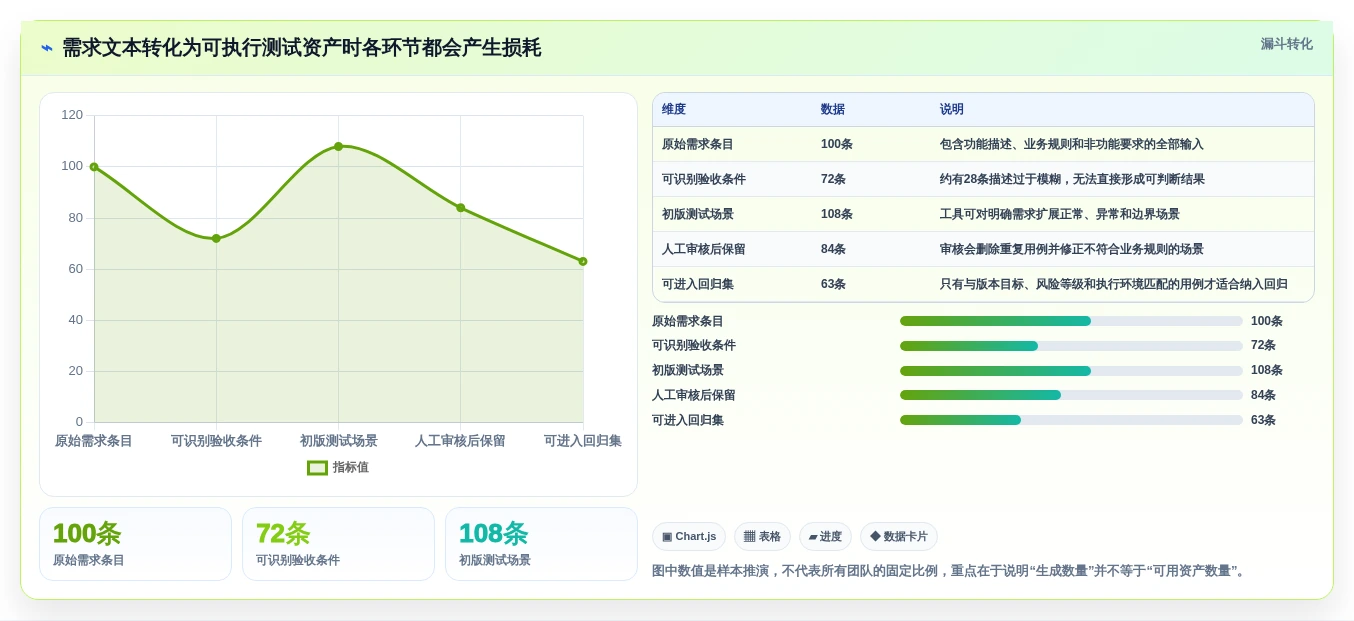Click the chart data point for 人工审核后保留
The image size is (1354, 621).
pos(461,208)
